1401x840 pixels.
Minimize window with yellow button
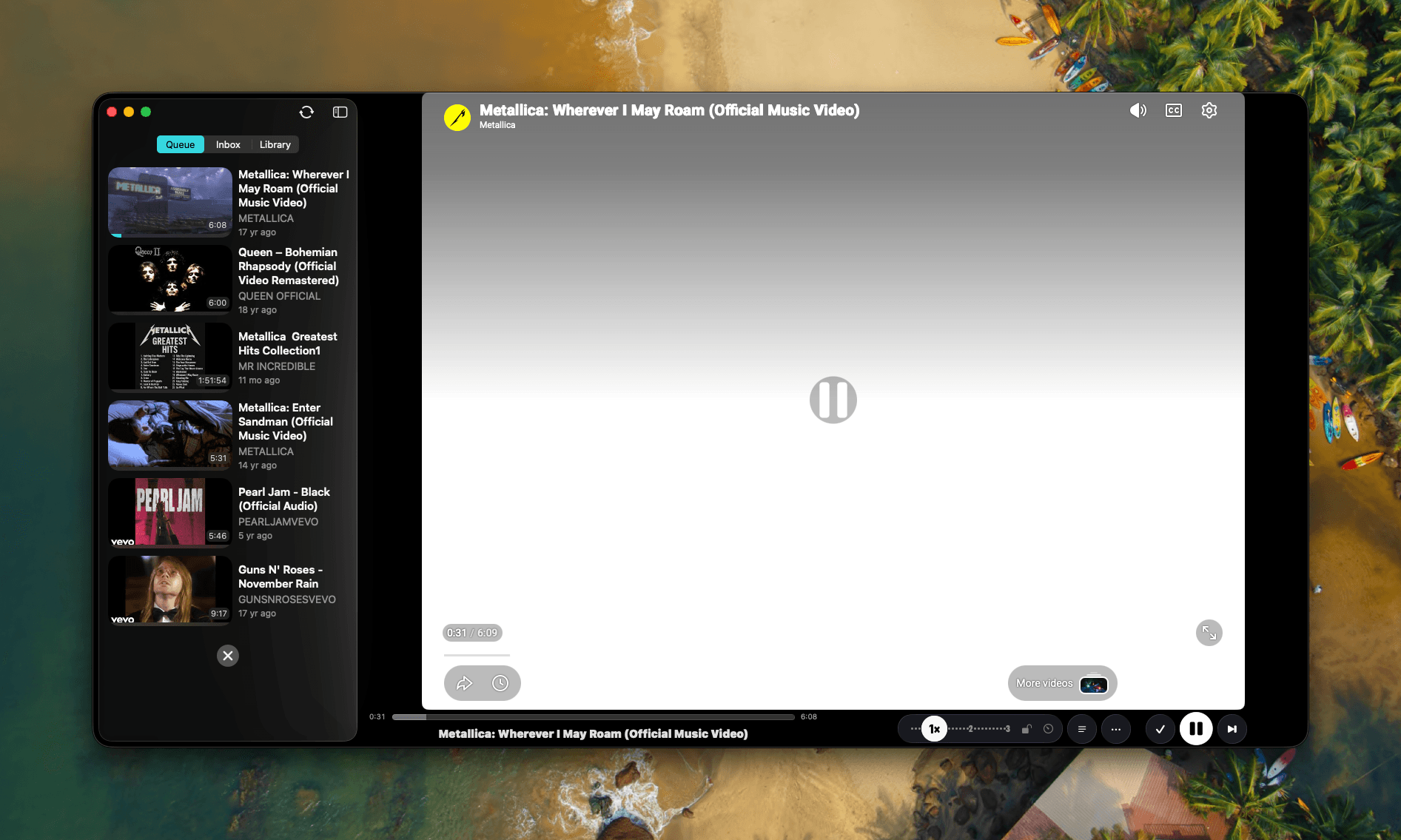pos(129,112)
